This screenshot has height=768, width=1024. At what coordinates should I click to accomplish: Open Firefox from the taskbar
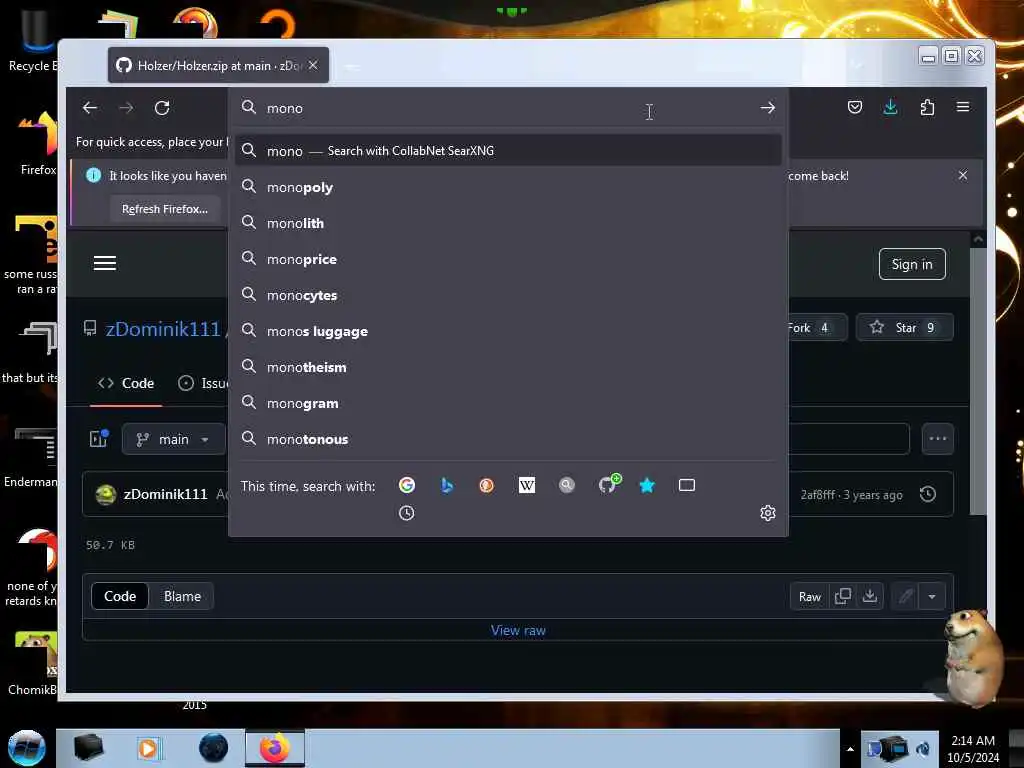[x=274, y=748]
